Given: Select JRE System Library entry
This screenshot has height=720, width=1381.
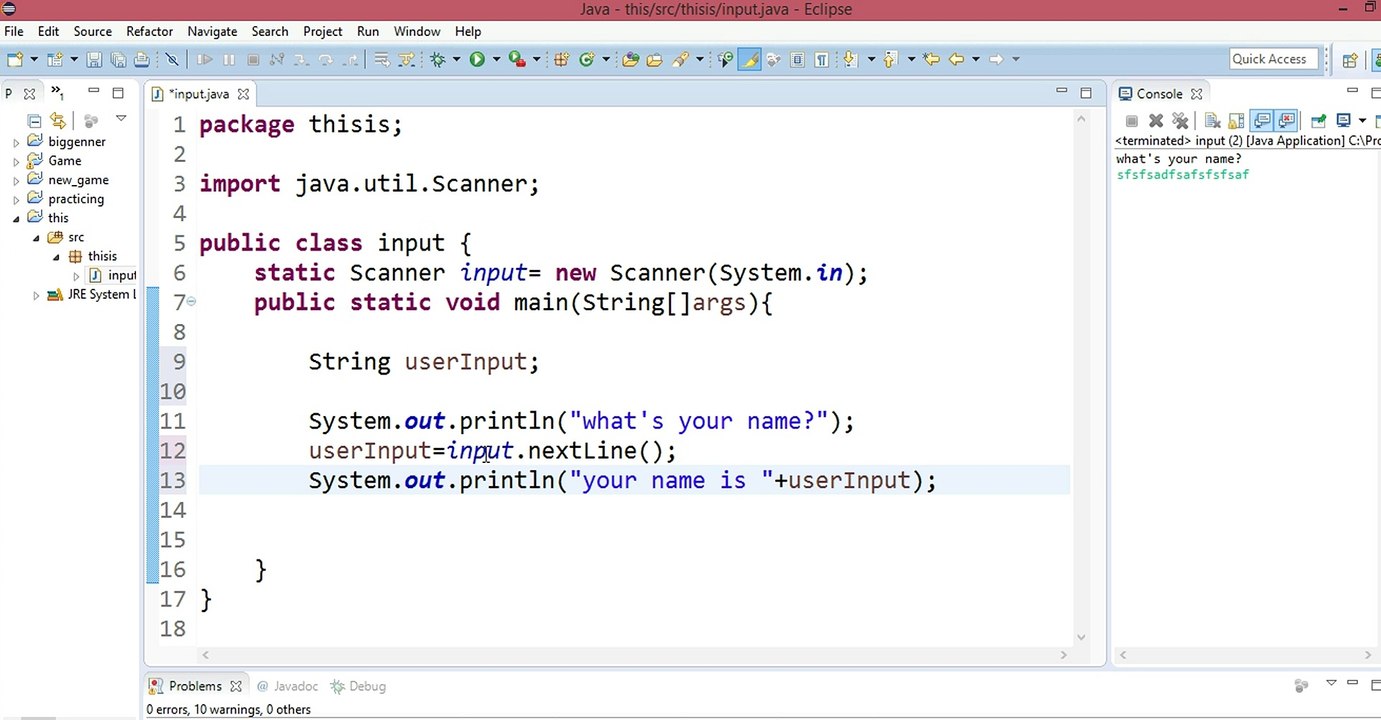Looking at the screenshot, I should (x=90, y=295).
